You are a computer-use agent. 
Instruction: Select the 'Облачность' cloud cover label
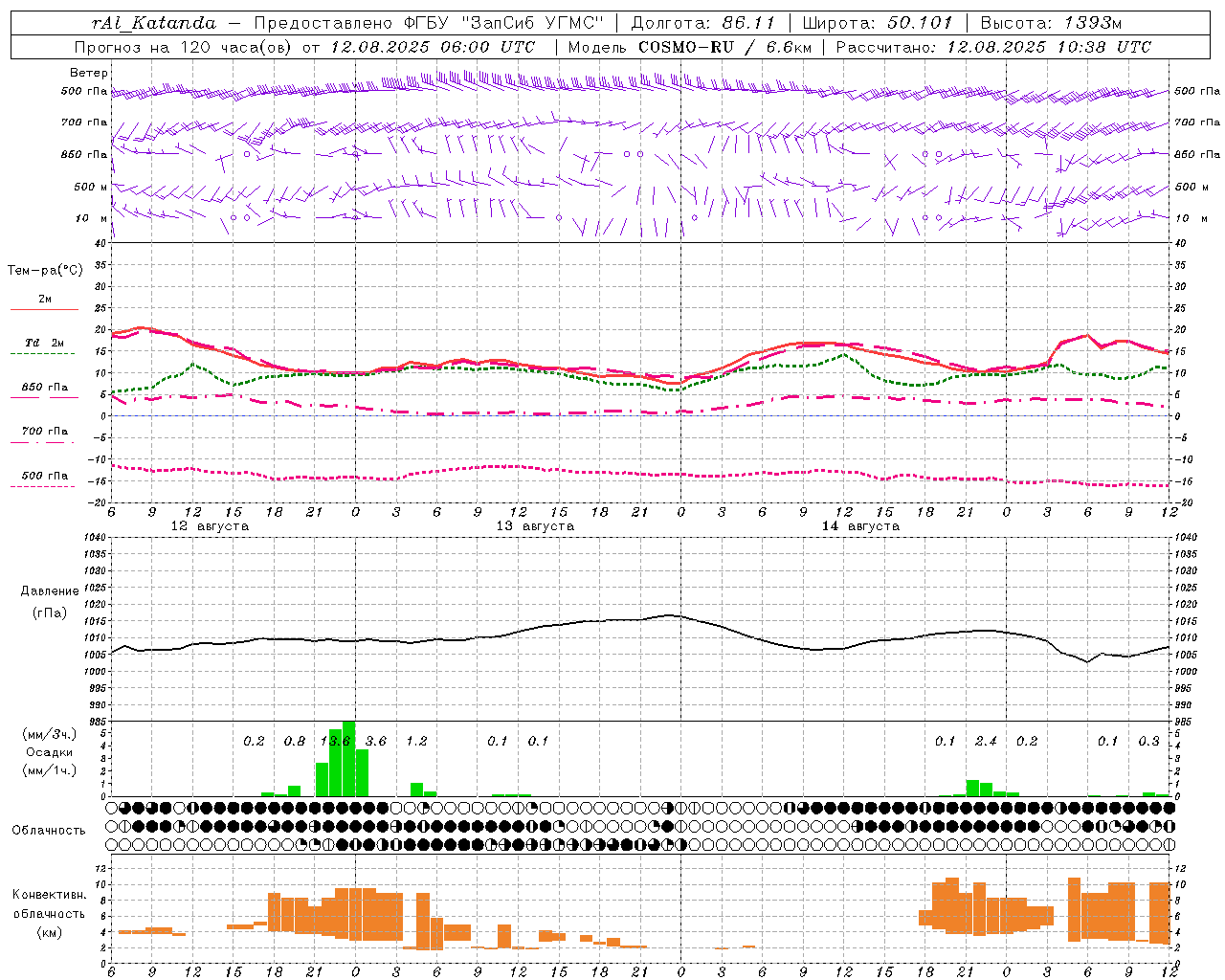49,831
